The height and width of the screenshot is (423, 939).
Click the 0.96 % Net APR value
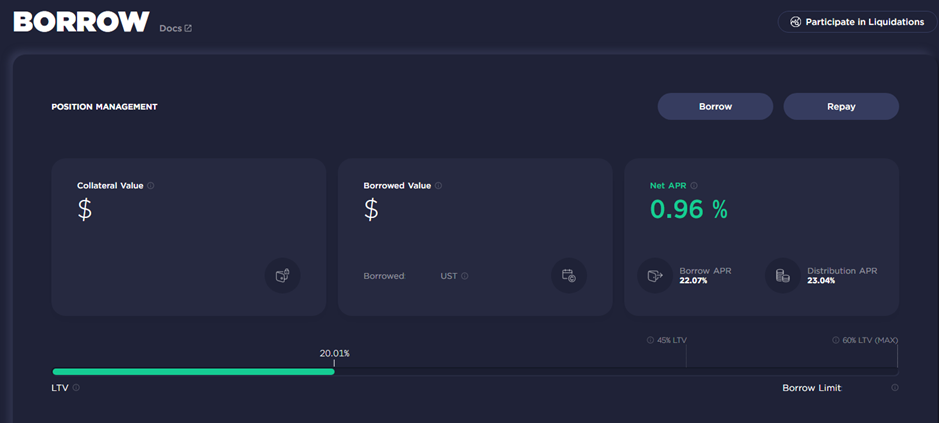coord(689,209)
